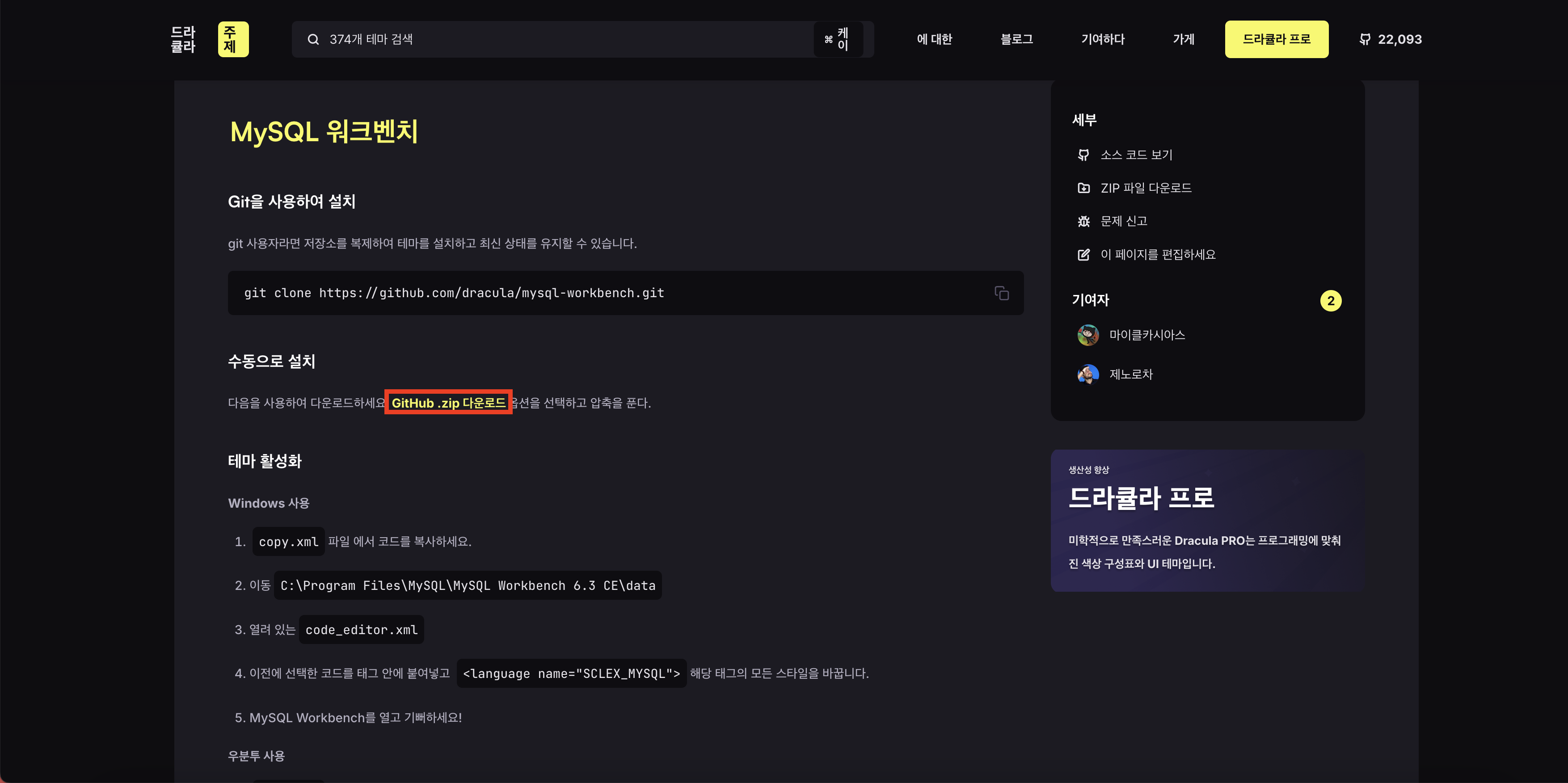Click the yellow 주제 logo badge
Viewport: 1568px width, 783px height.
pos(233,39)
